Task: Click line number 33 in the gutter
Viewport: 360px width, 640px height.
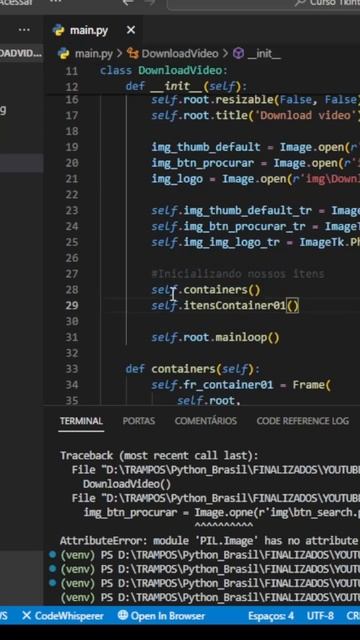Action: [72, 369]
